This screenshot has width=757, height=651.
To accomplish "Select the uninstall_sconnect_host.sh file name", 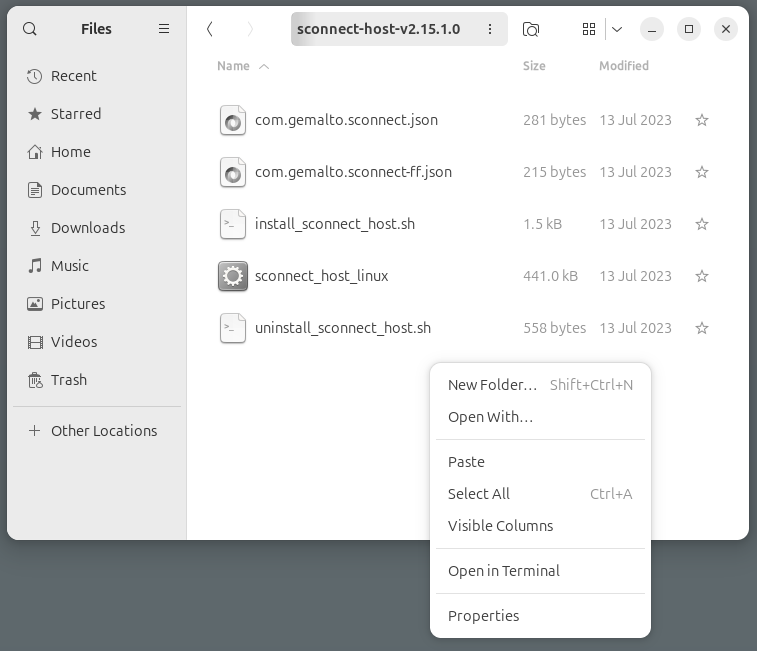I will tap(343, 328).
